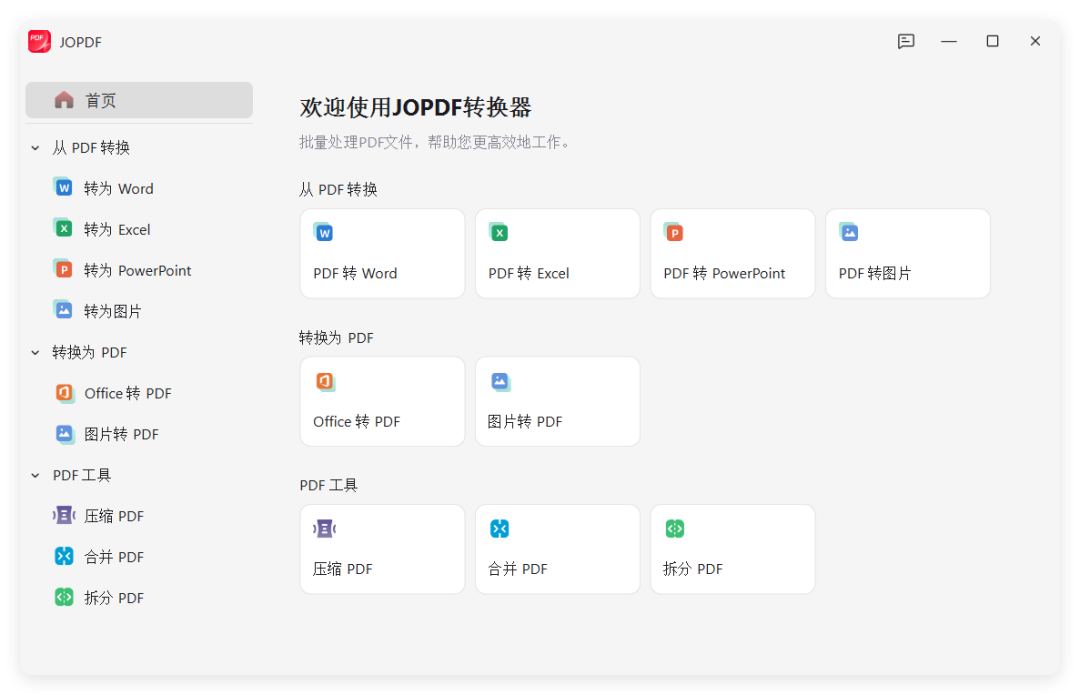Open the feedback message icon in title bar
The image size is (1080, 695).
[x=906, y=41]
